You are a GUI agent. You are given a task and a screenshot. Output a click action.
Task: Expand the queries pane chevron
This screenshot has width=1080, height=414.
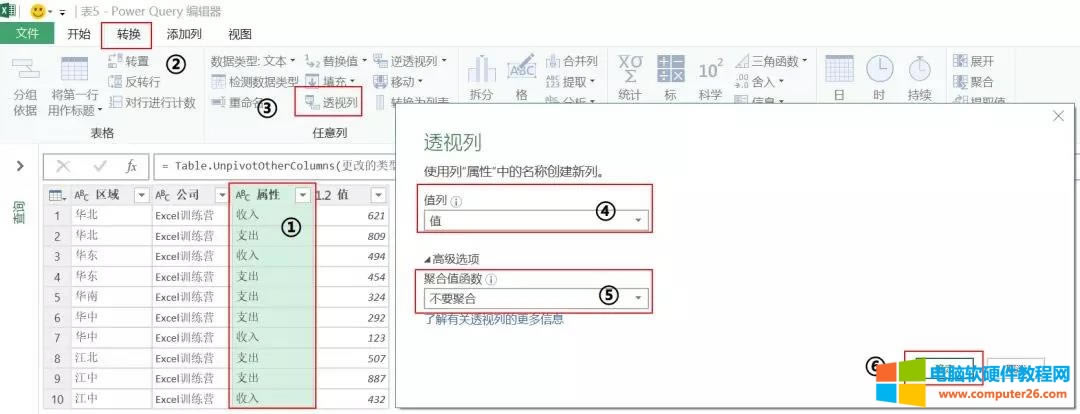[x=20, y=165]
